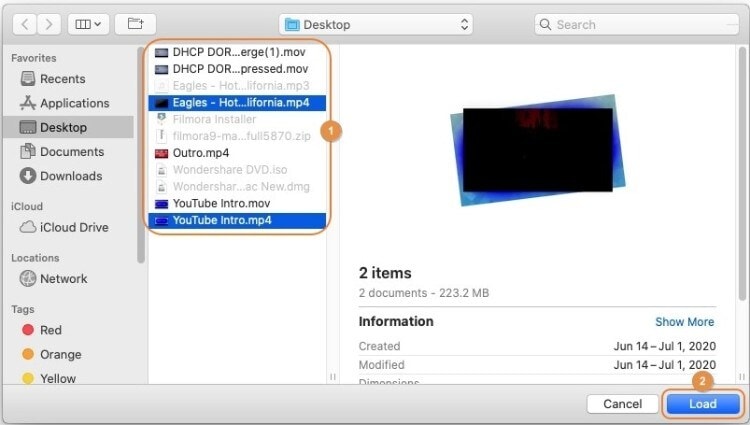Go forward with the right arrow button
Image resolution: width=750 pixels, height=425 pixels.
click(49, 24)
